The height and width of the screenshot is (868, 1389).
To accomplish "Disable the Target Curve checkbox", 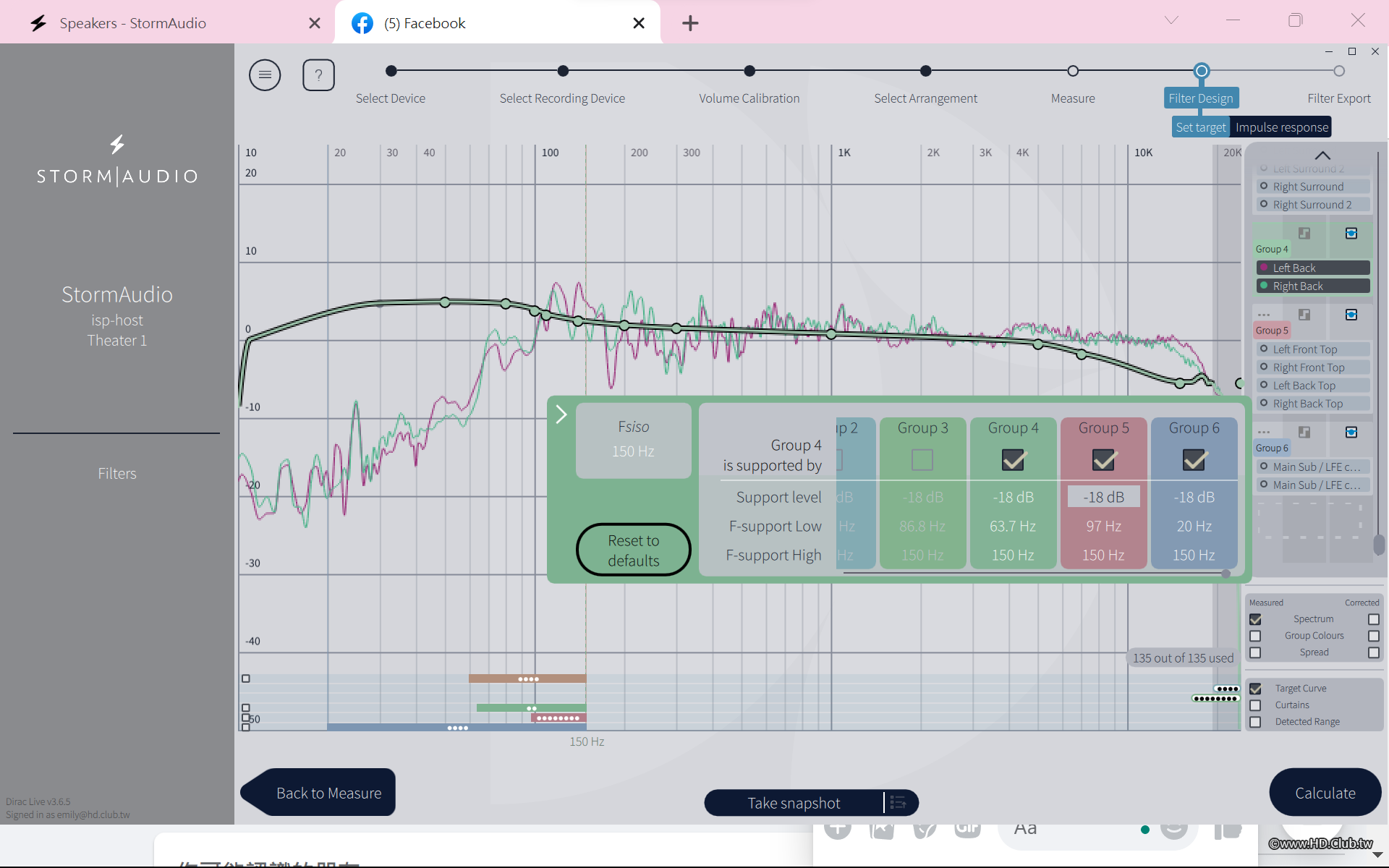I will coord(1255,689).
